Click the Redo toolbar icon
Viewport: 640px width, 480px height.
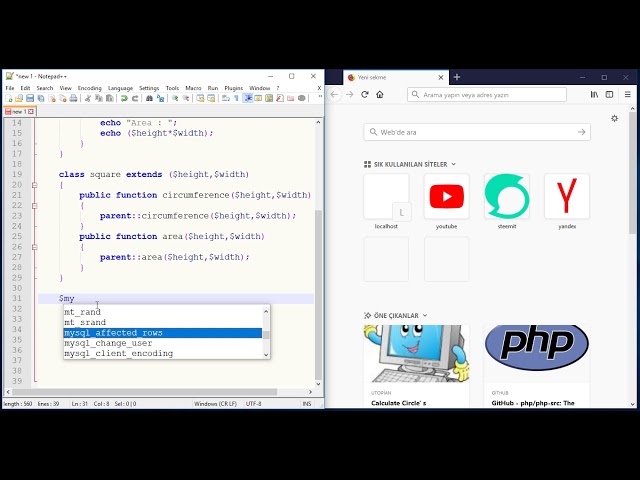(x=135, y=98)
